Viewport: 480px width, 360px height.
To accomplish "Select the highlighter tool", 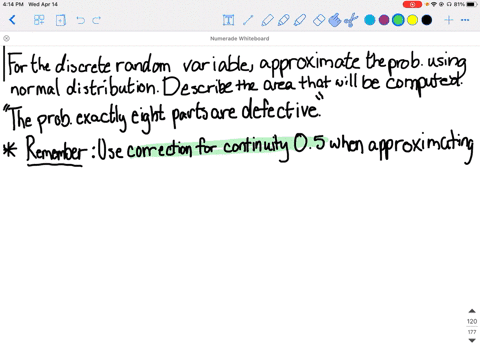I will coord(300,20).
